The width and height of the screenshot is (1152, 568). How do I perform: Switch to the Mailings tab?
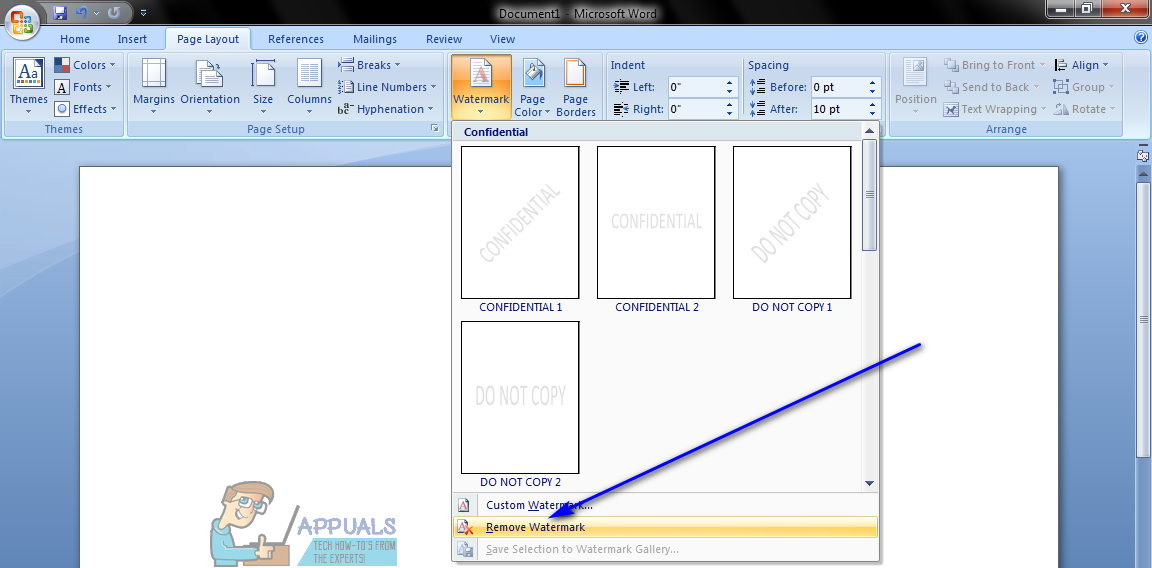pyautogui.click(x=375, y=39)
